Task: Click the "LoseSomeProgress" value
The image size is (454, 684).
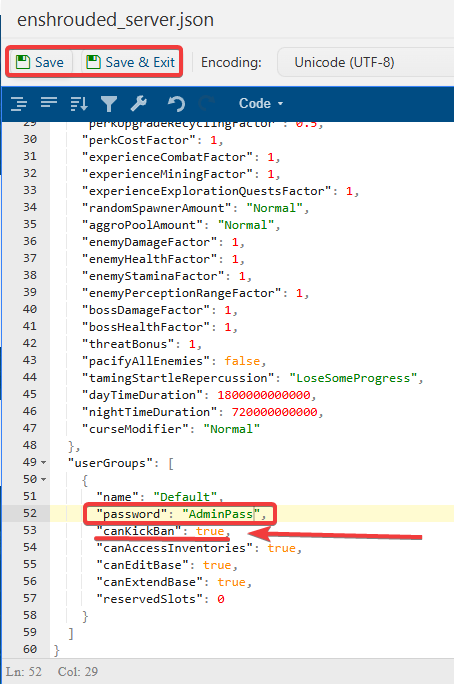Action: tap(353, 378)
